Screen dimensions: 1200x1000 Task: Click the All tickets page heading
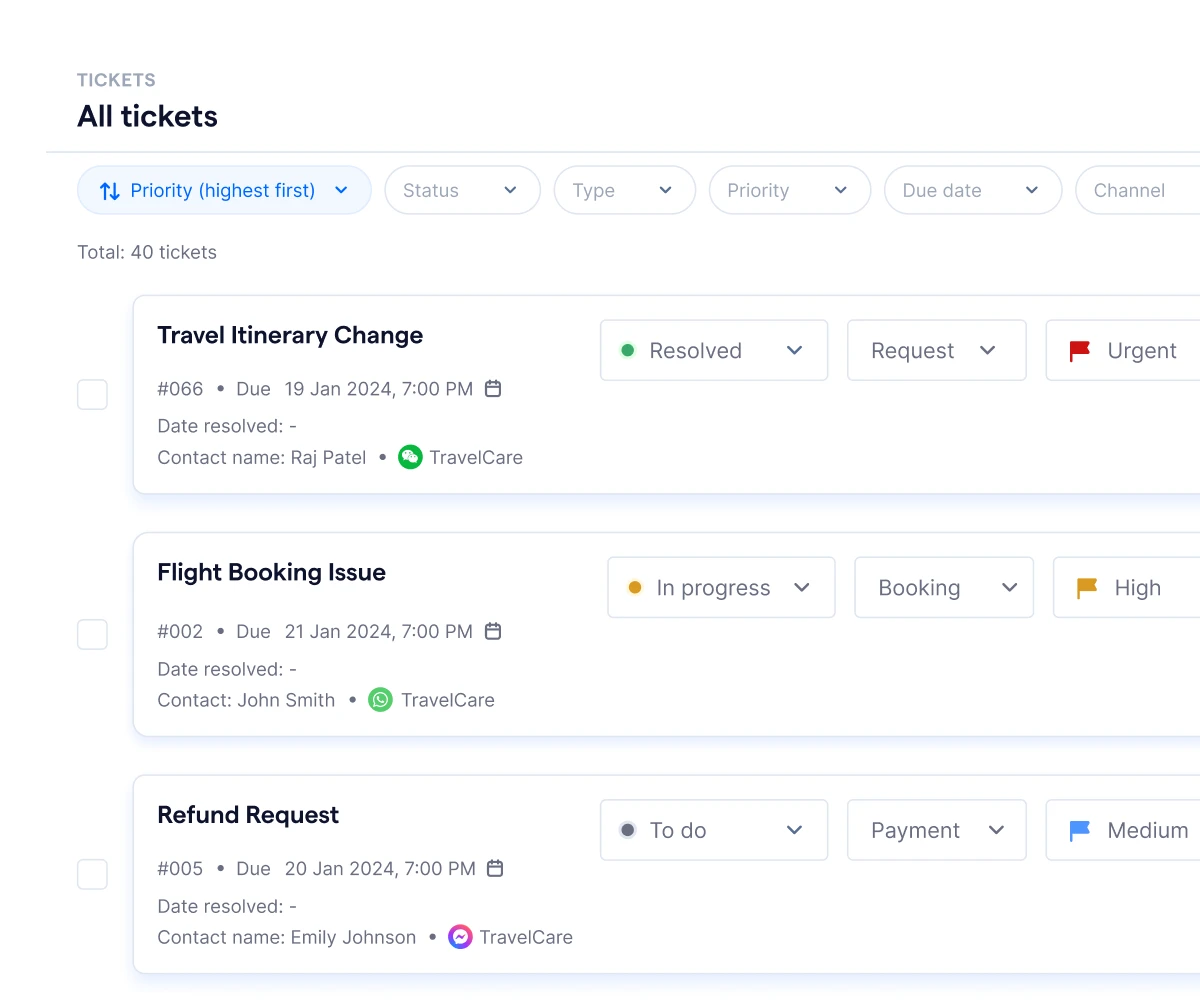point(147,116)
